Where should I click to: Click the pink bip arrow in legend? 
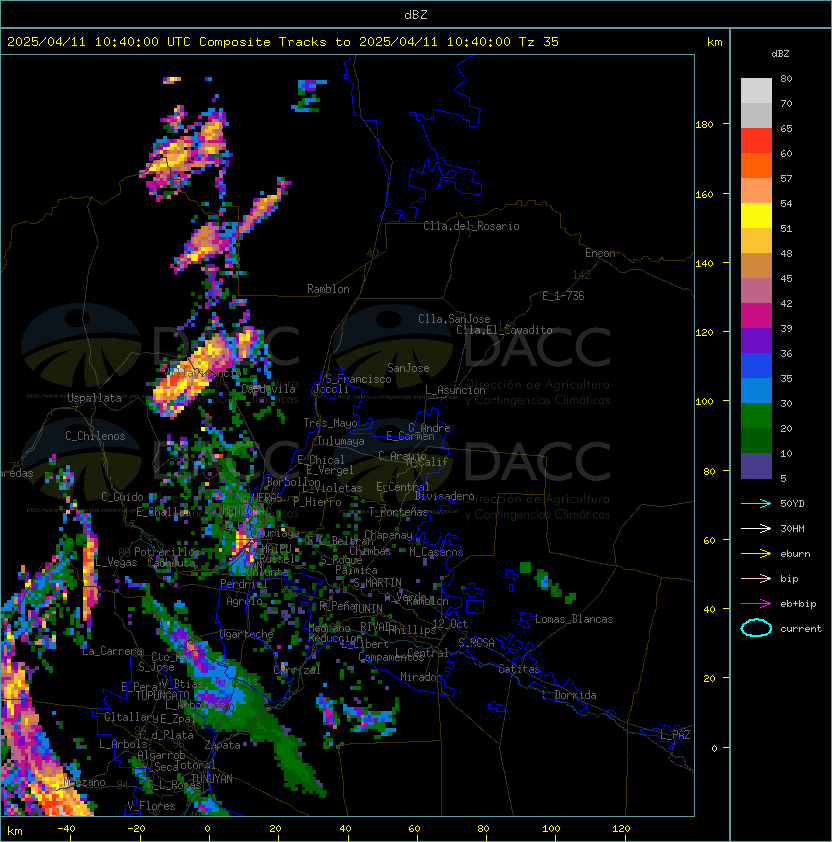click(x=756, y=579)
